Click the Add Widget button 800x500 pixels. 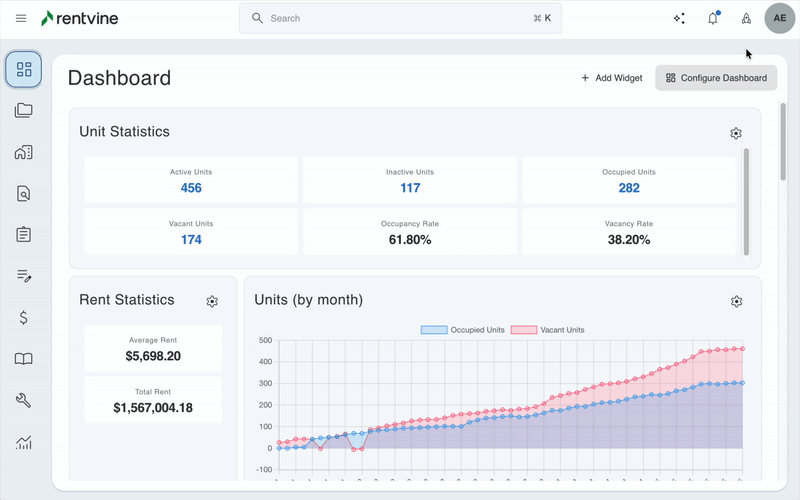[x=611, y=78]
